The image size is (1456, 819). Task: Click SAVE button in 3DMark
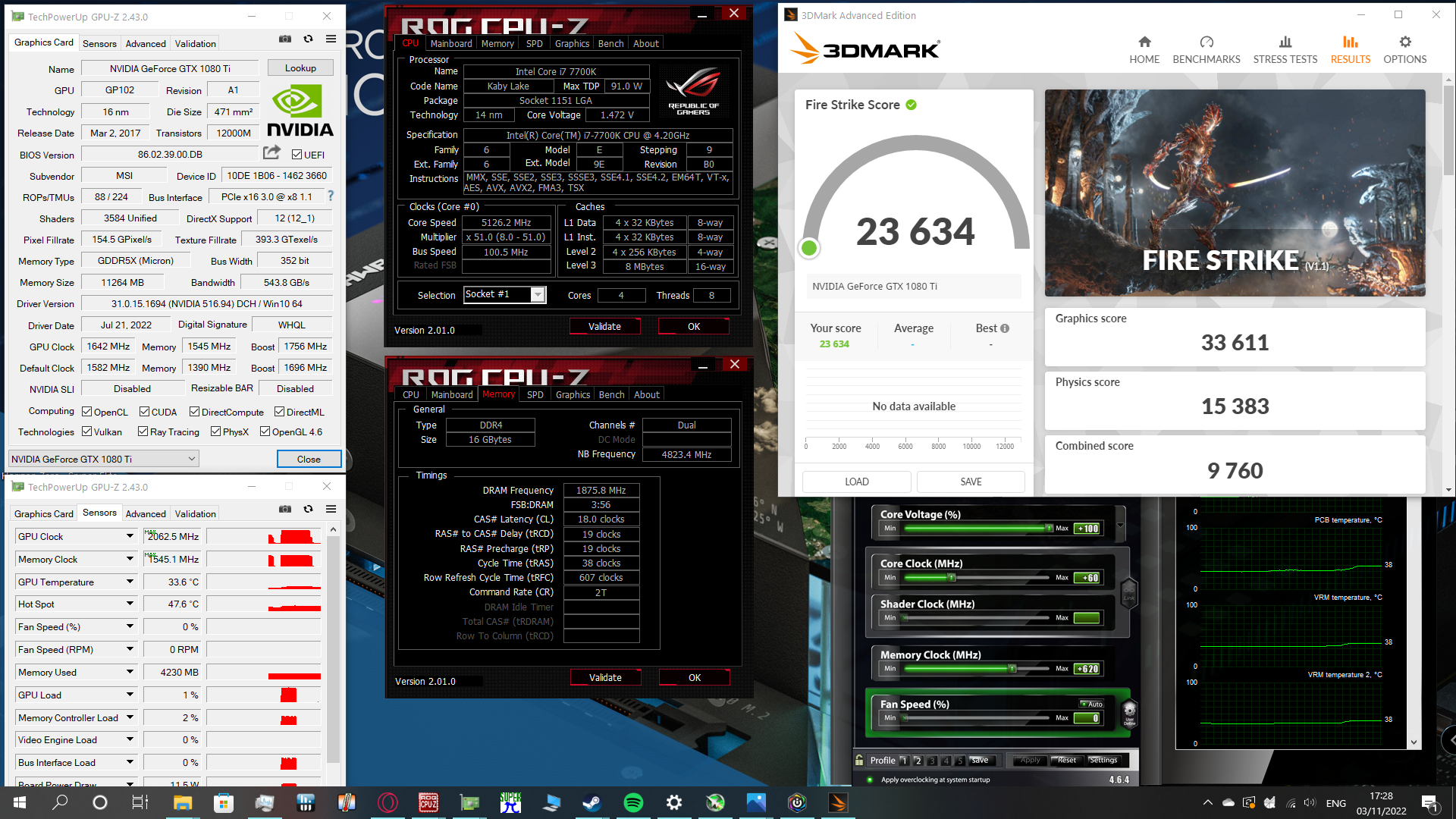[x=971, y=482]
